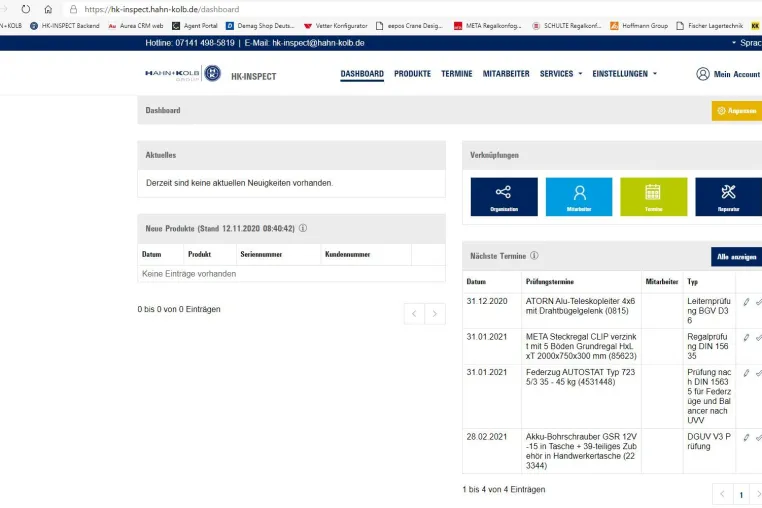The image size is (762, 508).
Task: Go to previous page of Nächste Termine
Action: point(722,494)
